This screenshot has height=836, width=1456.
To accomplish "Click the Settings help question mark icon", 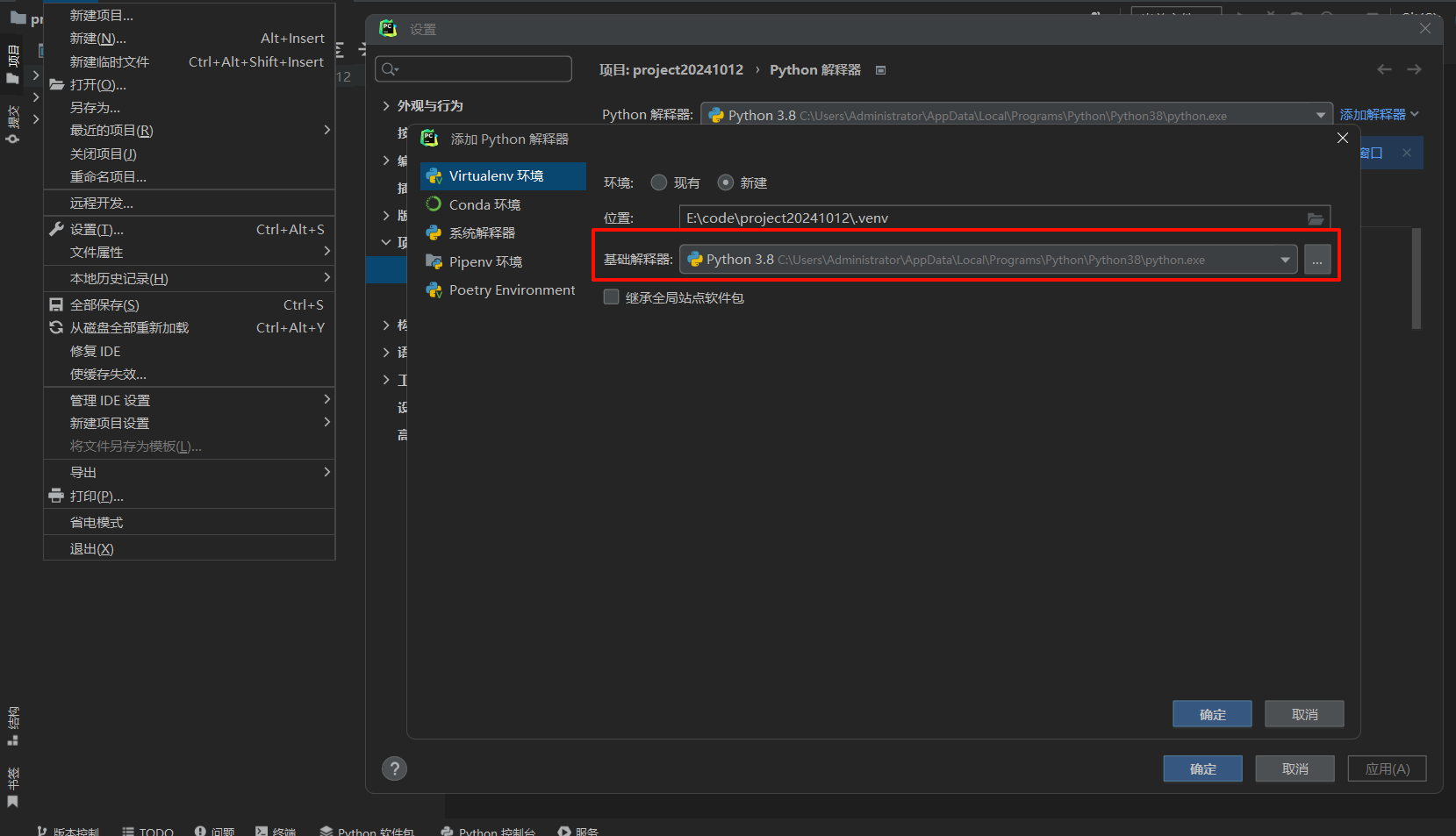I will coord(395,768).
